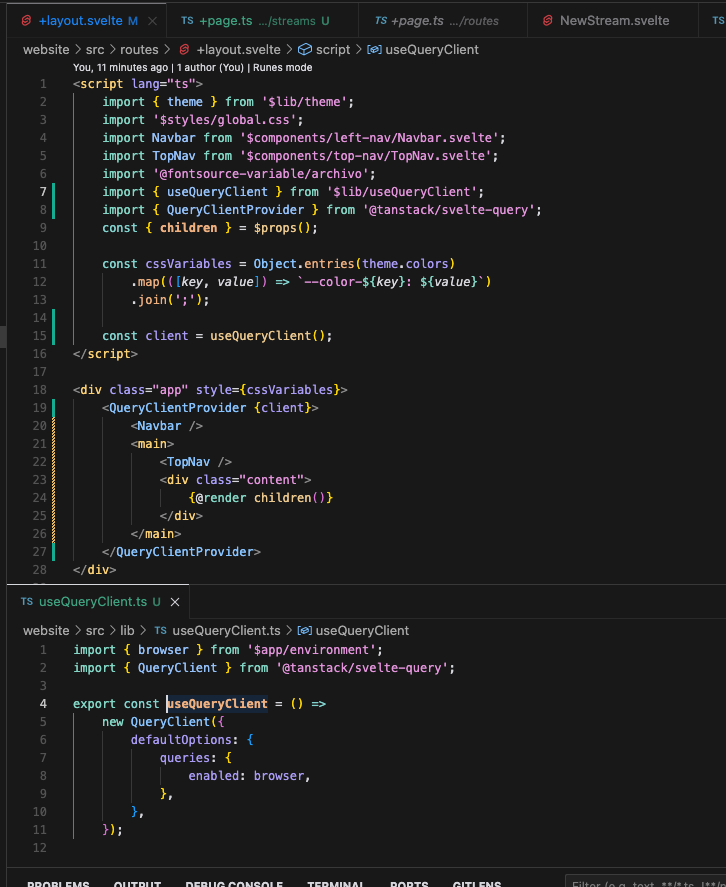The image size is (726, 887).
Task: Close the +layout.svelte tab
Action: [152, 21]
